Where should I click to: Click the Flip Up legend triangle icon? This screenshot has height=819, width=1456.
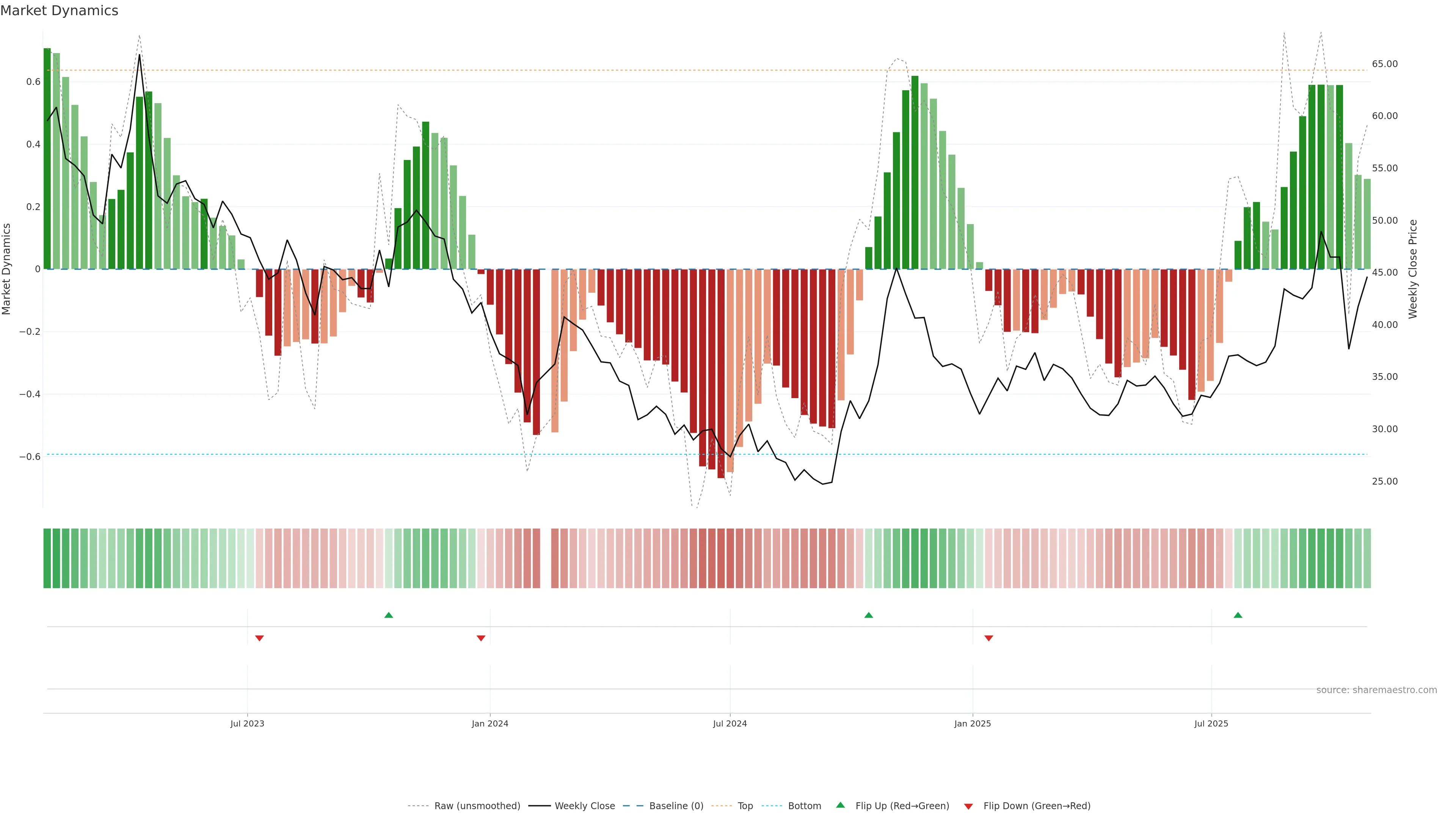[841, 805]
